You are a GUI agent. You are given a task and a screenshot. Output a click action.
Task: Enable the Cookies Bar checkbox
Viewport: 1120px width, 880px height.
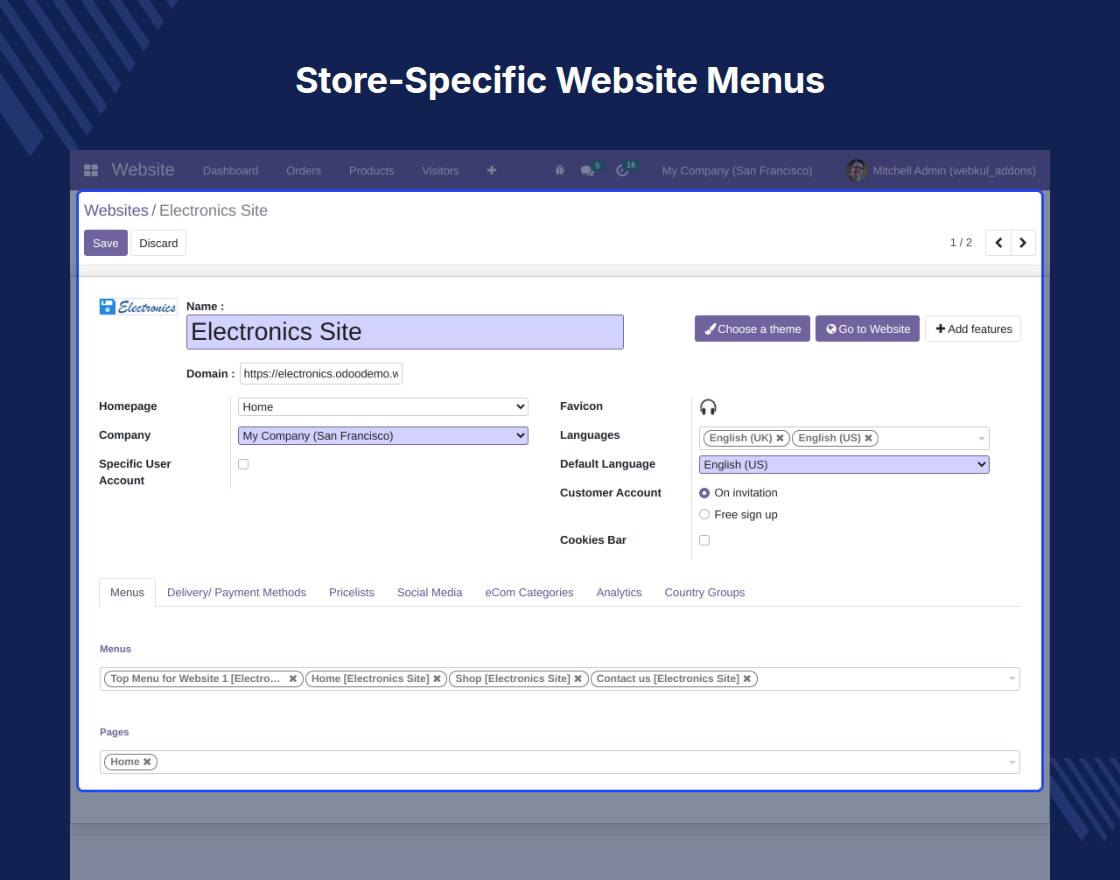coord(704,540)
